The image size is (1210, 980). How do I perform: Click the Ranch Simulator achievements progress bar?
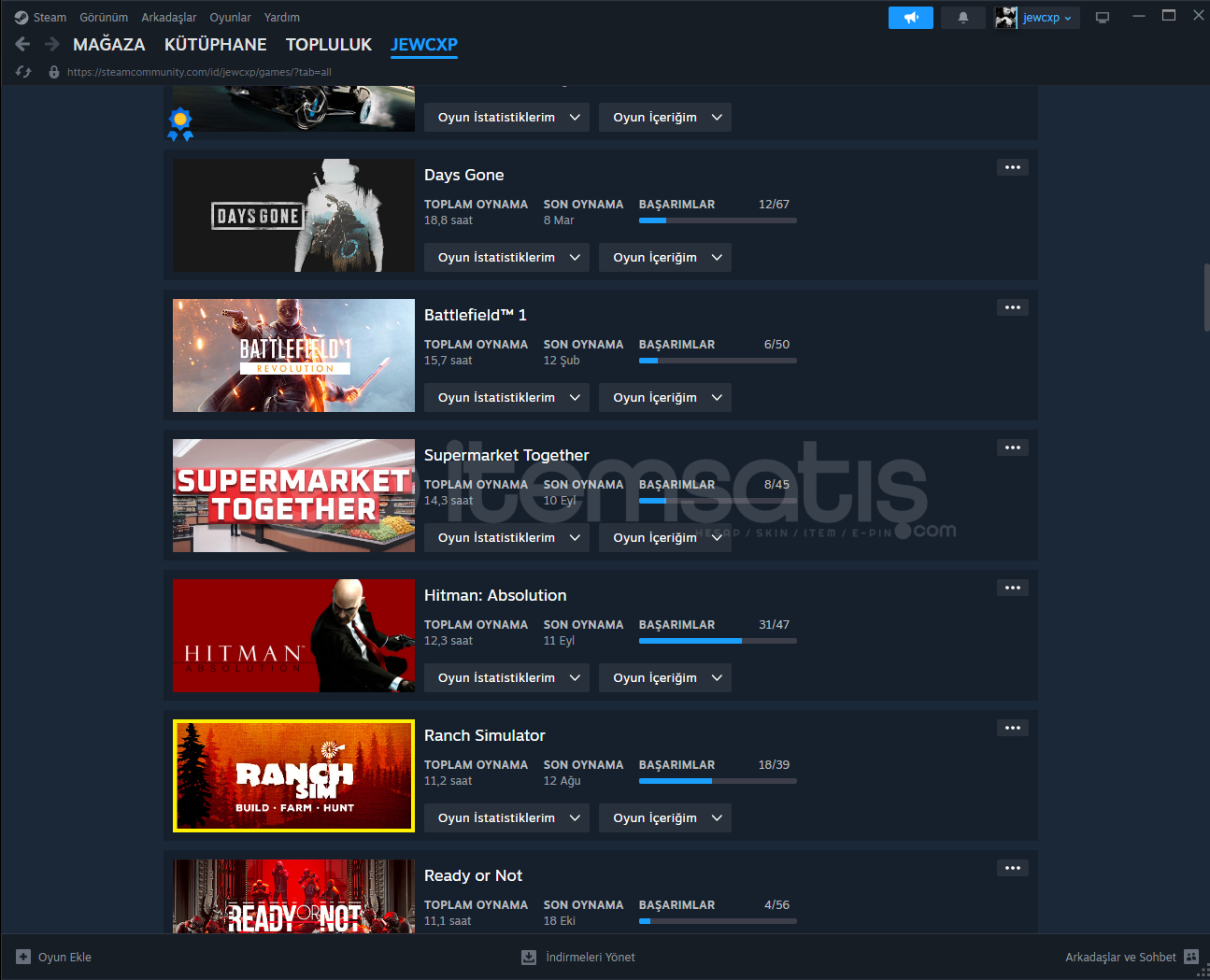[718, 781]
